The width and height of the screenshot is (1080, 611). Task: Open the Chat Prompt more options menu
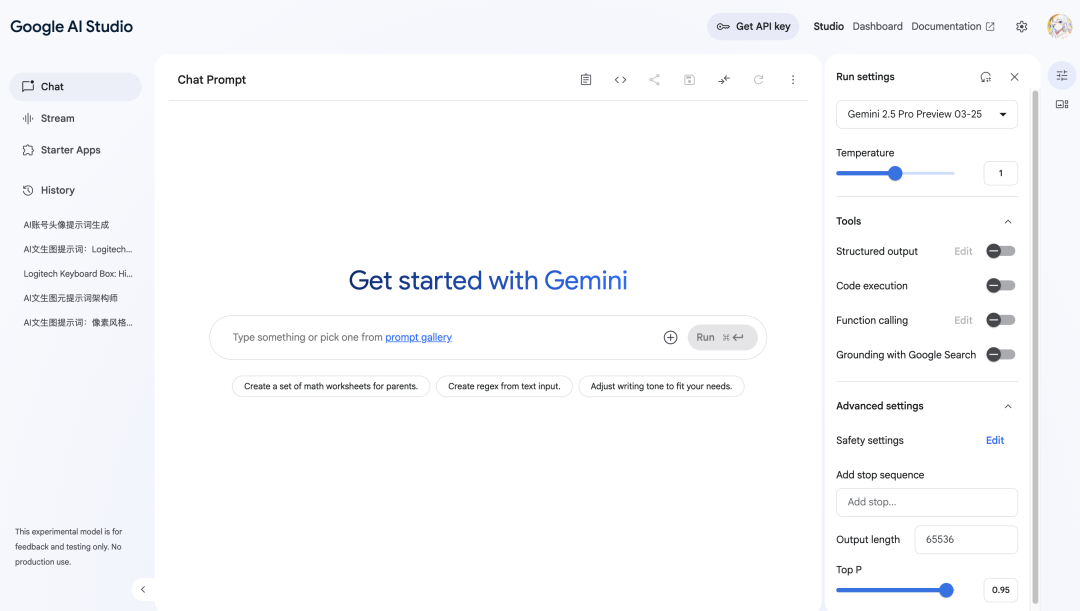tap(793, 80)
